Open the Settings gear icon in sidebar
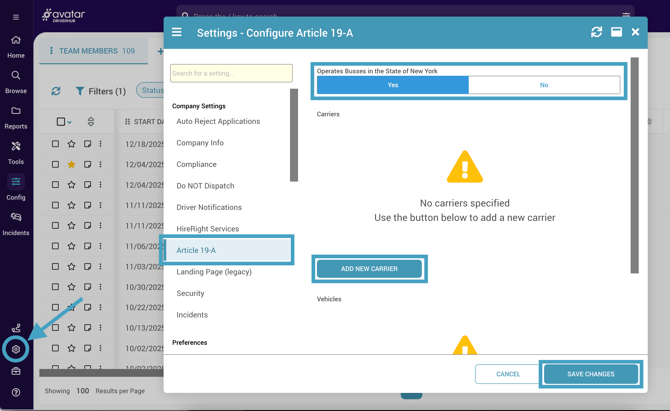This screenshot has width=670, height=411. point(16,349)
